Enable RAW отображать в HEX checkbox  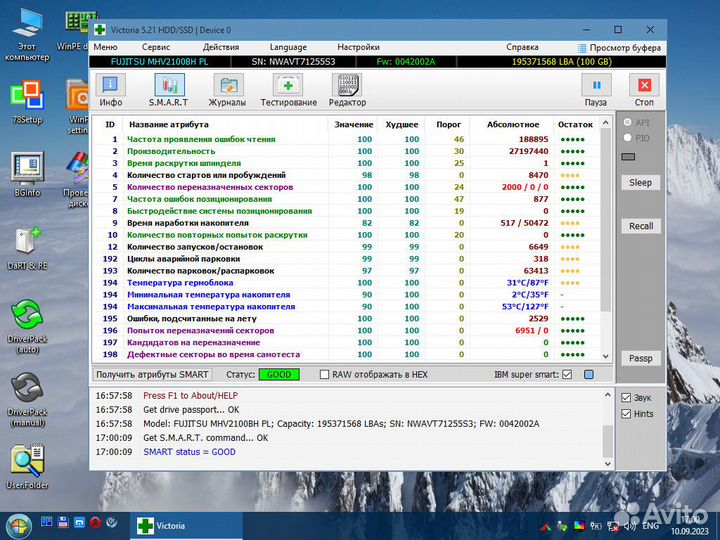click(324, 375)
